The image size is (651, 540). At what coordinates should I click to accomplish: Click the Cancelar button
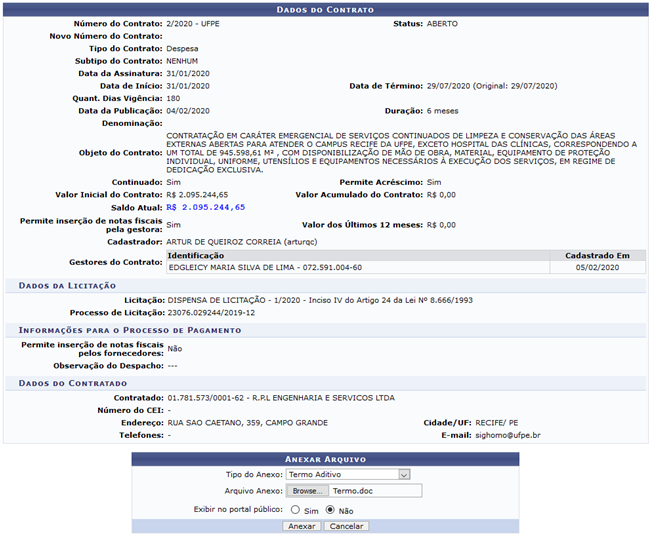coord(346,526)
